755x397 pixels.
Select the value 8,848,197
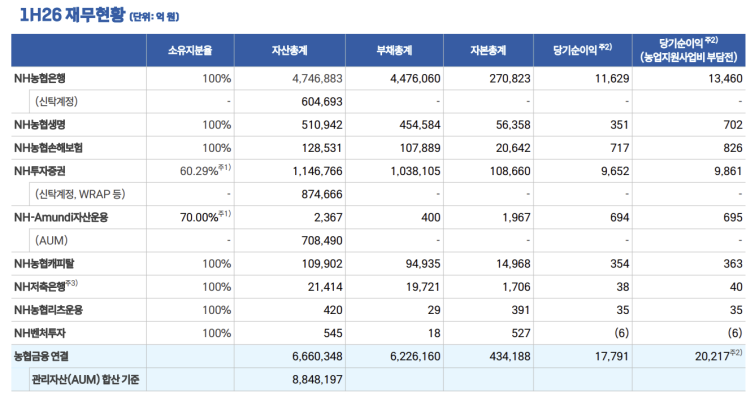(x=317, y=380)
